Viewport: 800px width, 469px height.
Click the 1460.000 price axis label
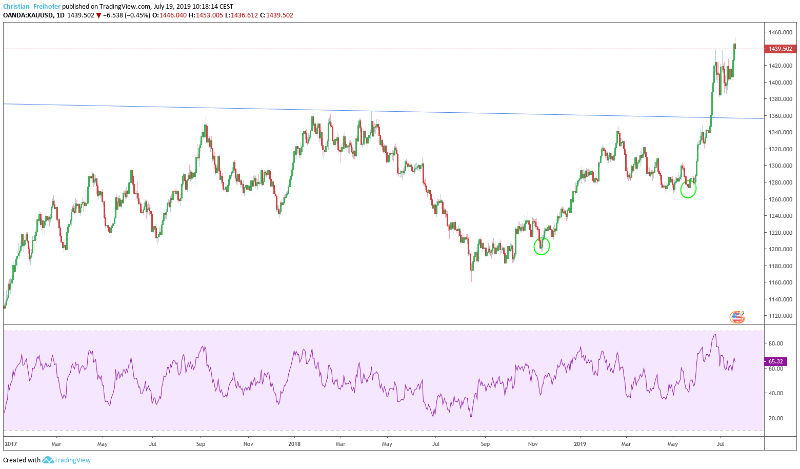point(780,33)
